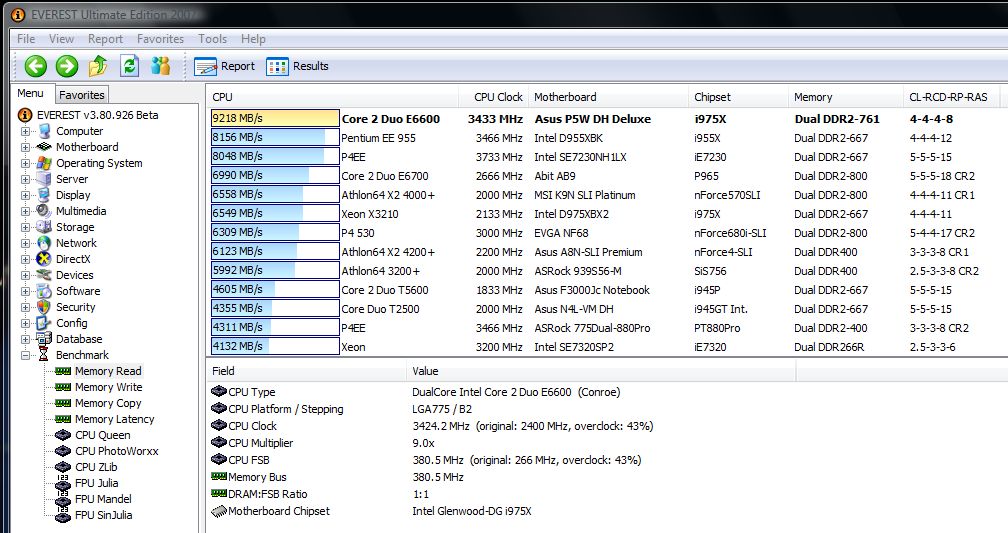Select the DirectX icon in tree

pyautogui.click(x=44, y=259)
